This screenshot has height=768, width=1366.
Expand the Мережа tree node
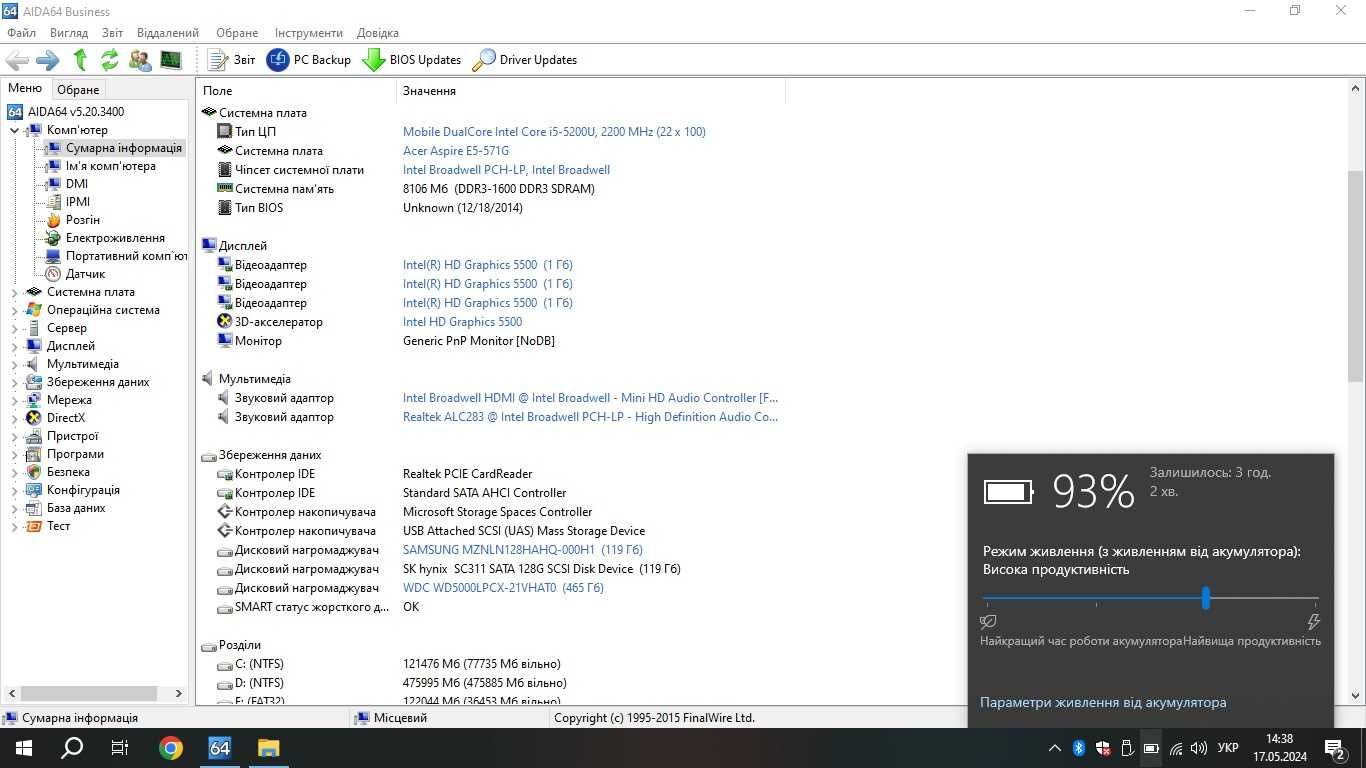[x=14, y=400]
